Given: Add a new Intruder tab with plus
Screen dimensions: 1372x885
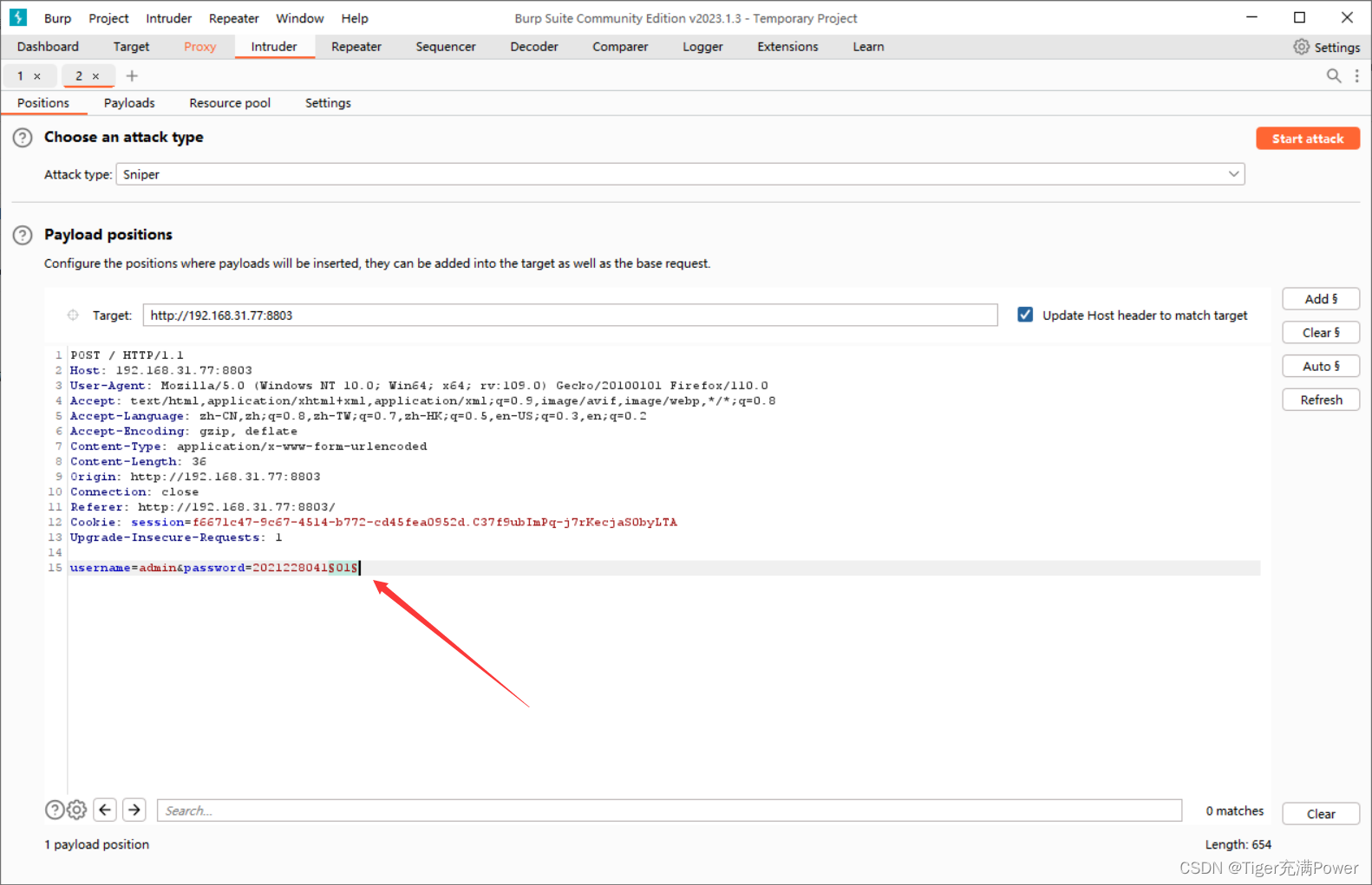Looking at the screenshot, I should point(132,75).
